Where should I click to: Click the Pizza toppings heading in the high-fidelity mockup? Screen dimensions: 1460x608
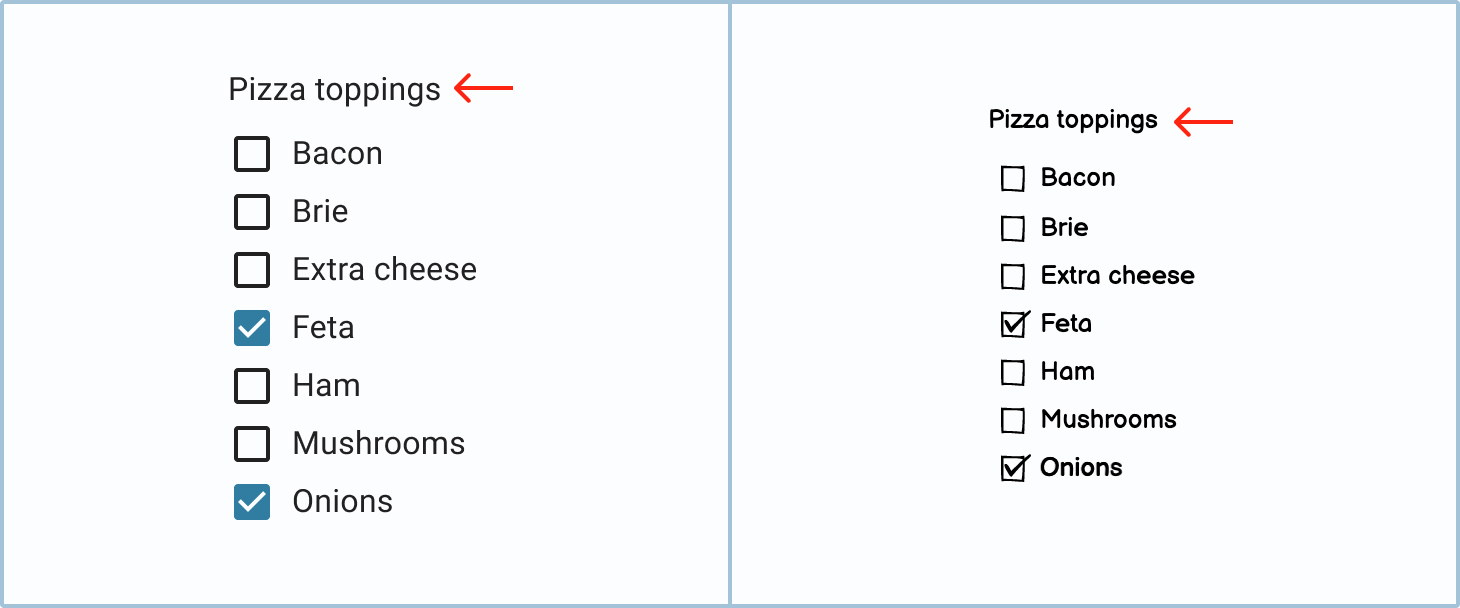[x=334, y=90]
